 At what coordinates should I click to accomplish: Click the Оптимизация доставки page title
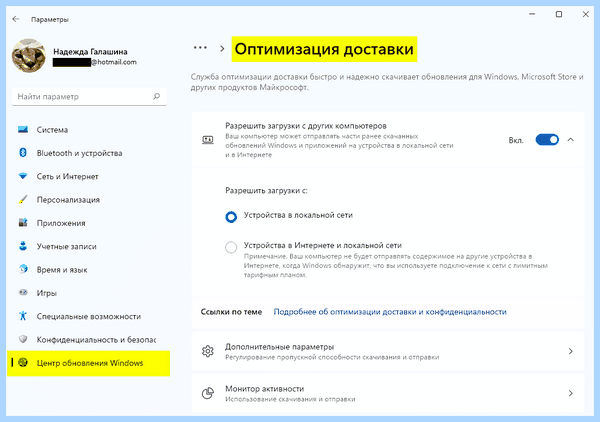[324, 49]
